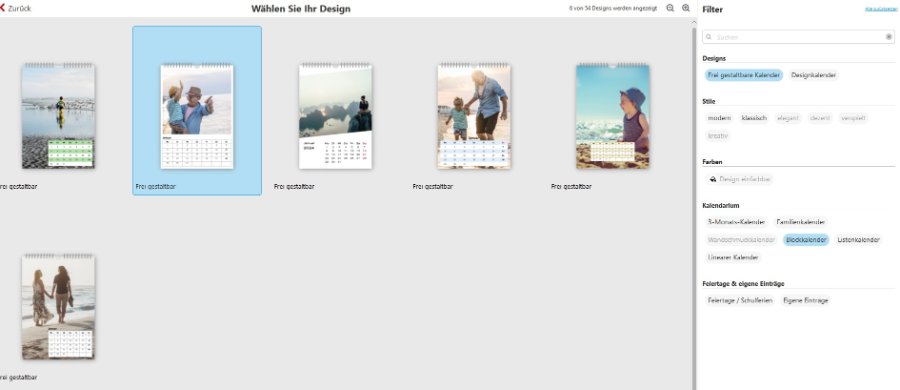This screenshot has height=390, width=900.
Task: Enable the Designkalender filter chip
Action: point(813,75)
